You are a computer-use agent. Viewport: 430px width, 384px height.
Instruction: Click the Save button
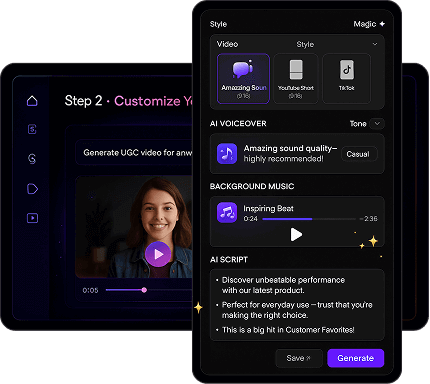[299, 358]
